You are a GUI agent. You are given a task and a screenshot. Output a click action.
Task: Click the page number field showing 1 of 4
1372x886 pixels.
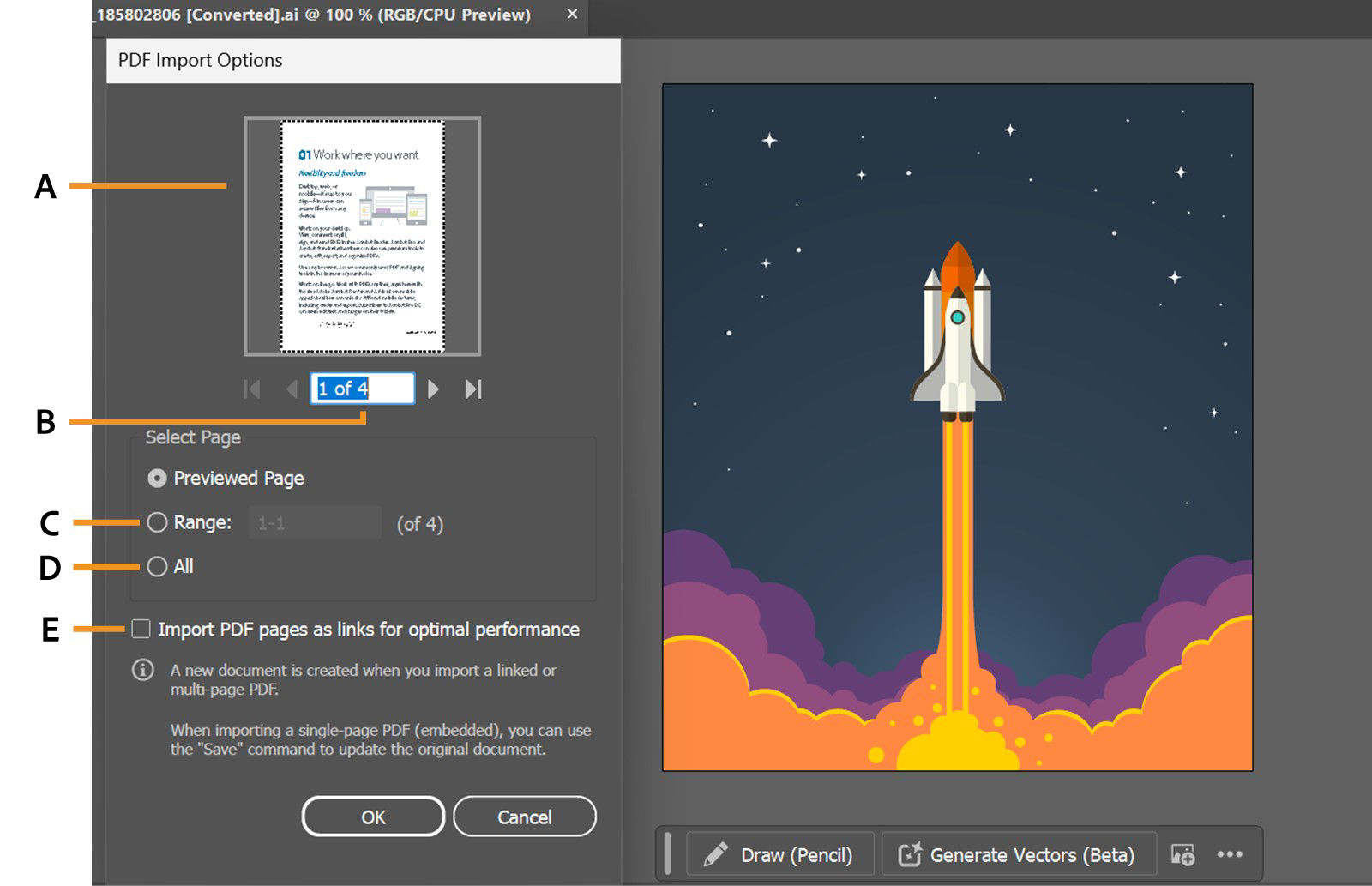pyautogui.click(x=360, y=388)
